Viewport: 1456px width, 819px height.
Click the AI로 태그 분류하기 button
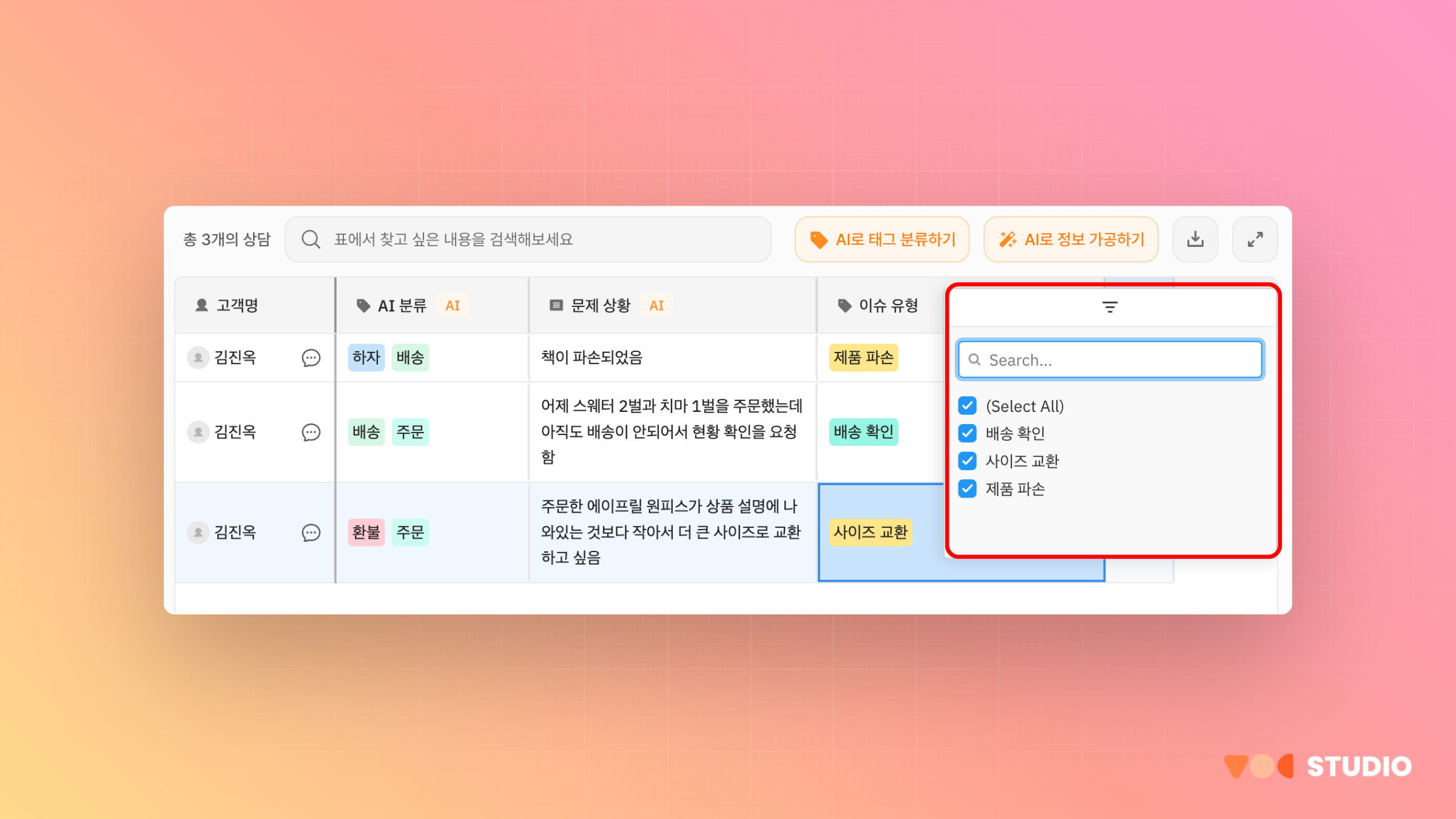pos(882,239)
